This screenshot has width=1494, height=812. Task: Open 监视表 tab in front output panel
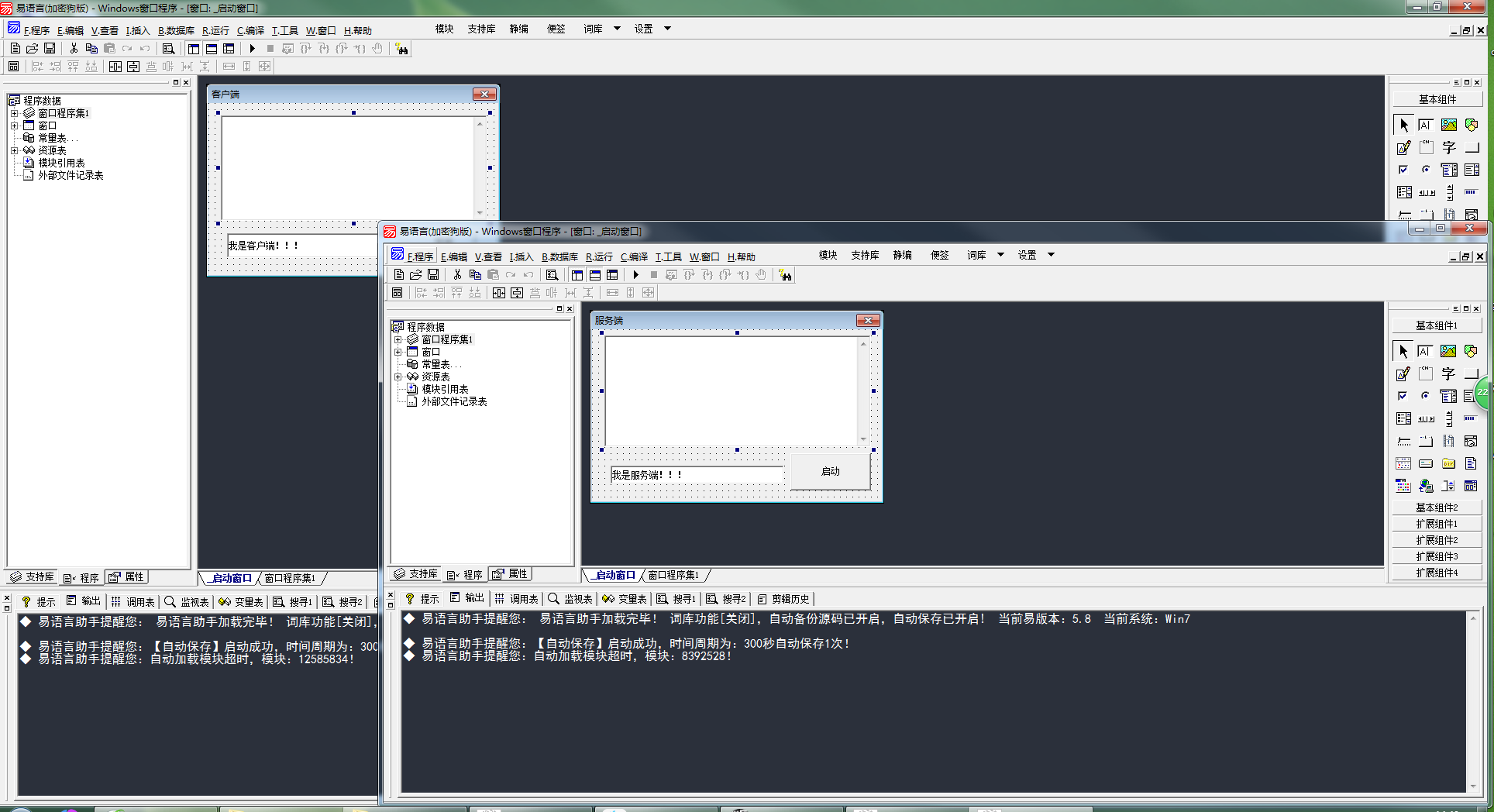point(570,599)
